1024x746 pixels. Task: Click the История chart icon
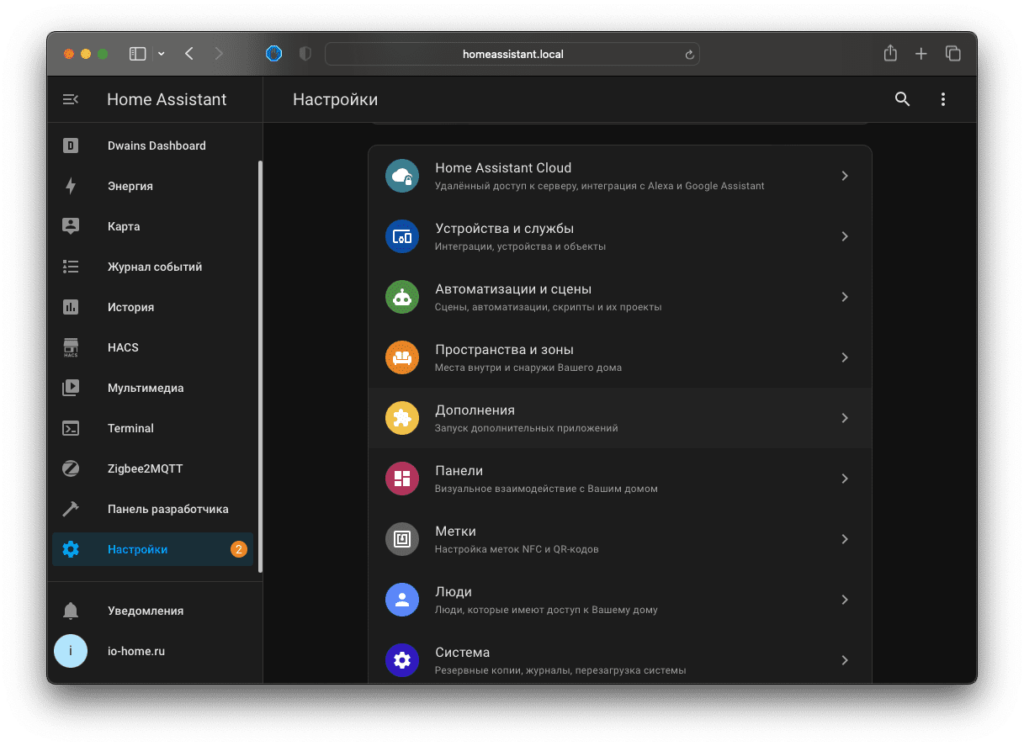click(x=71, y=307)
